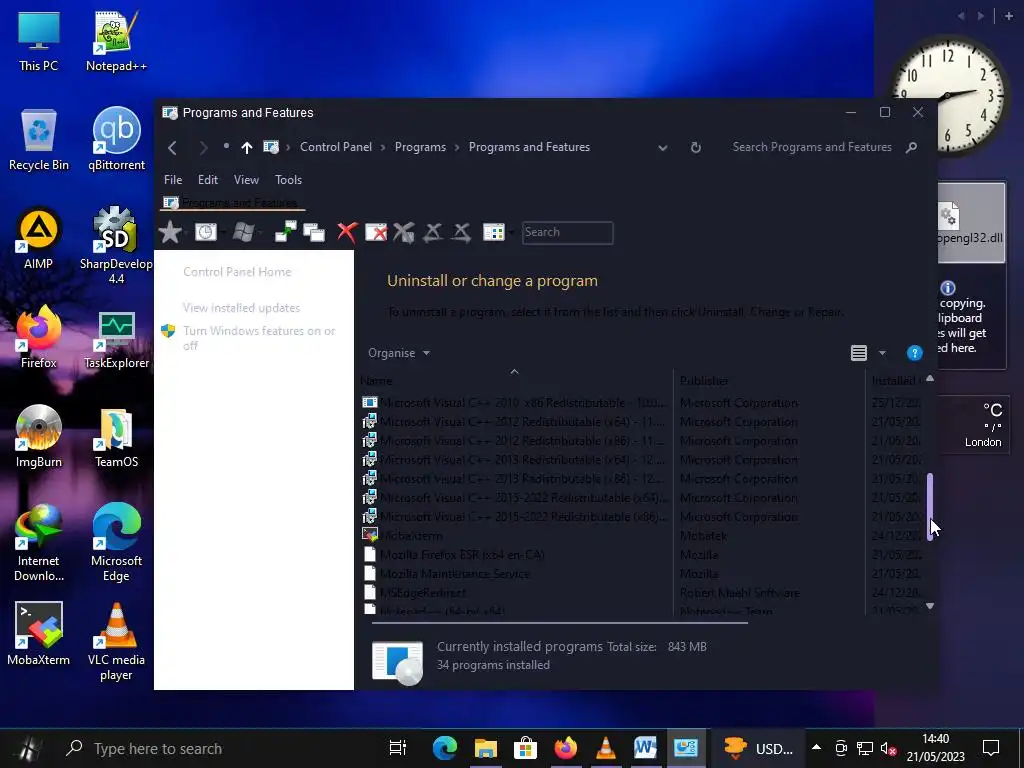Click the gray X with right arrow icon
The image size is (1024, 768).
461,232
